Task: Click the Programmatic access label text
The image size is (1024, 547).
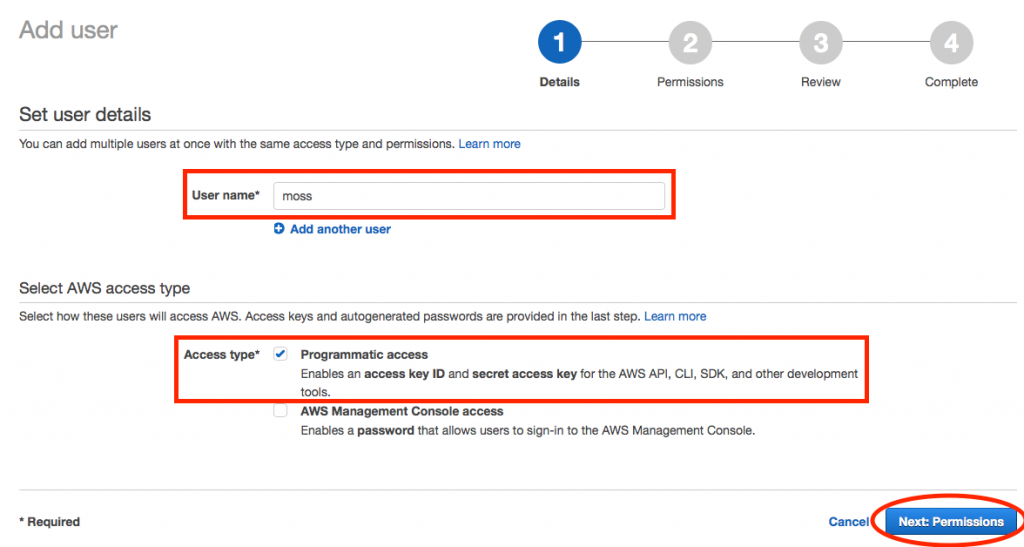Action: (364, 354)
